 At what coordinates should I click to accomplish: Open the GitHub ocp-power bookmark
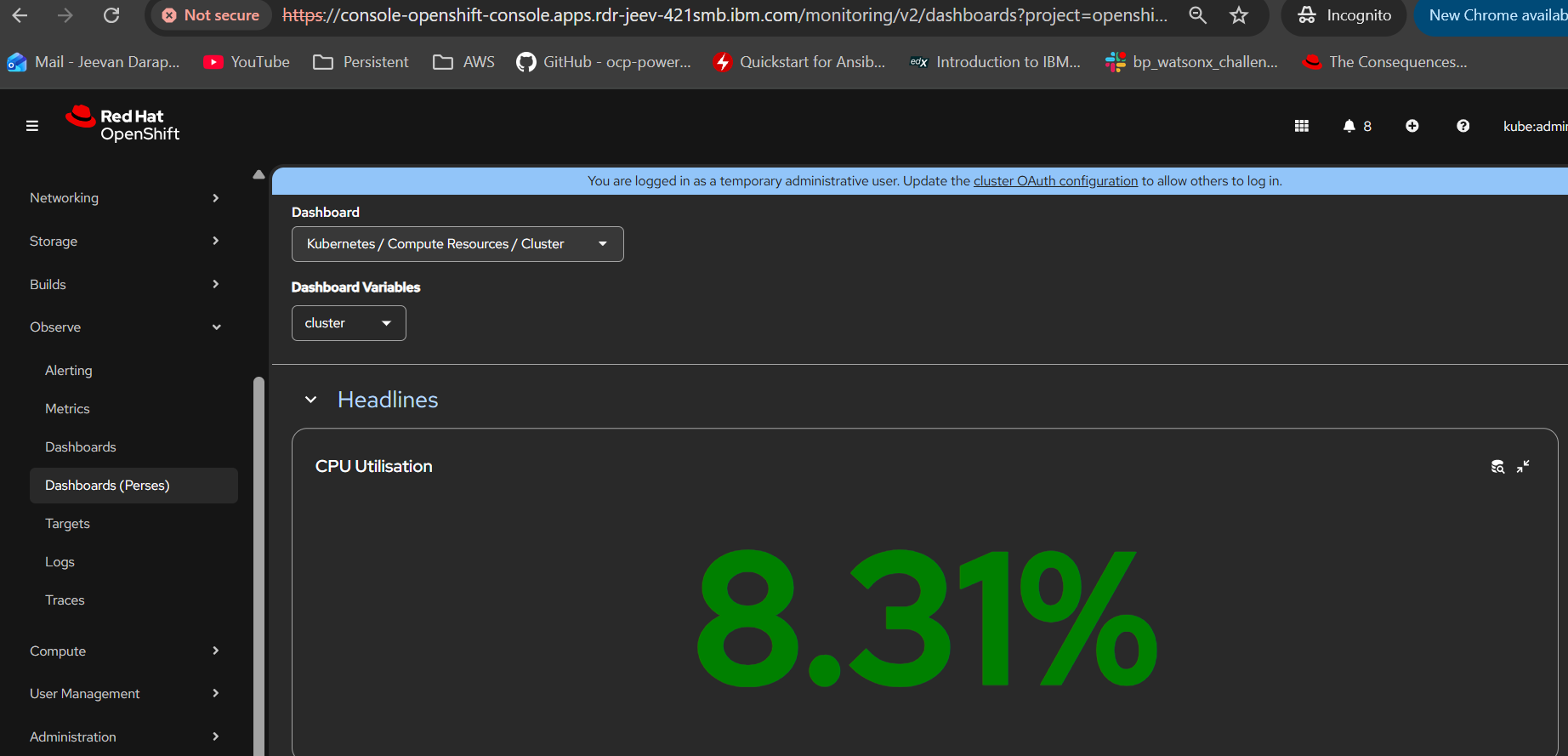(x=604, y=62)
